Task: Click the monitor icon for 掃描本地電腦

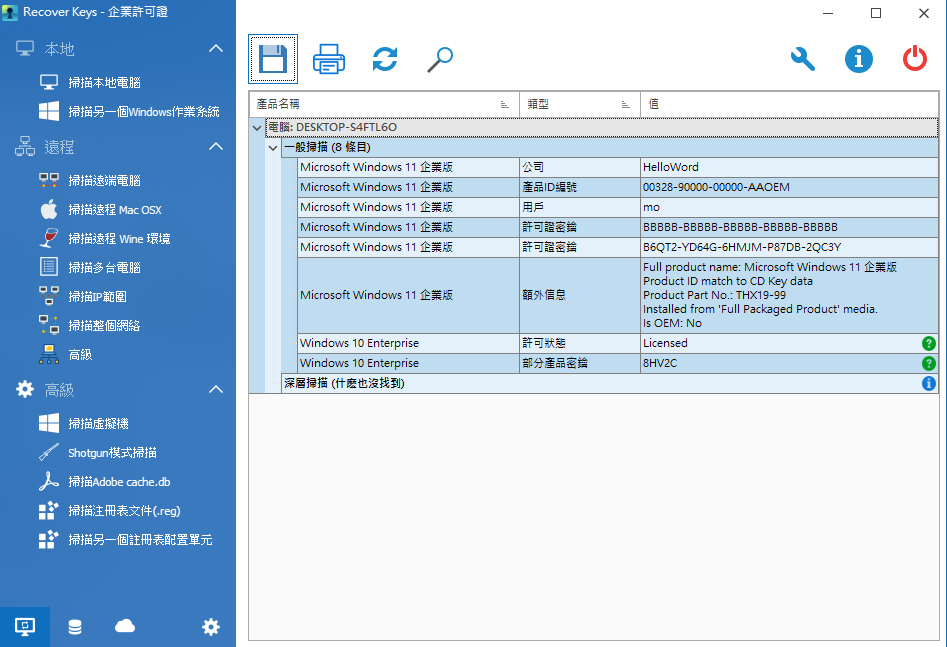Action: [x=49, y=82]
